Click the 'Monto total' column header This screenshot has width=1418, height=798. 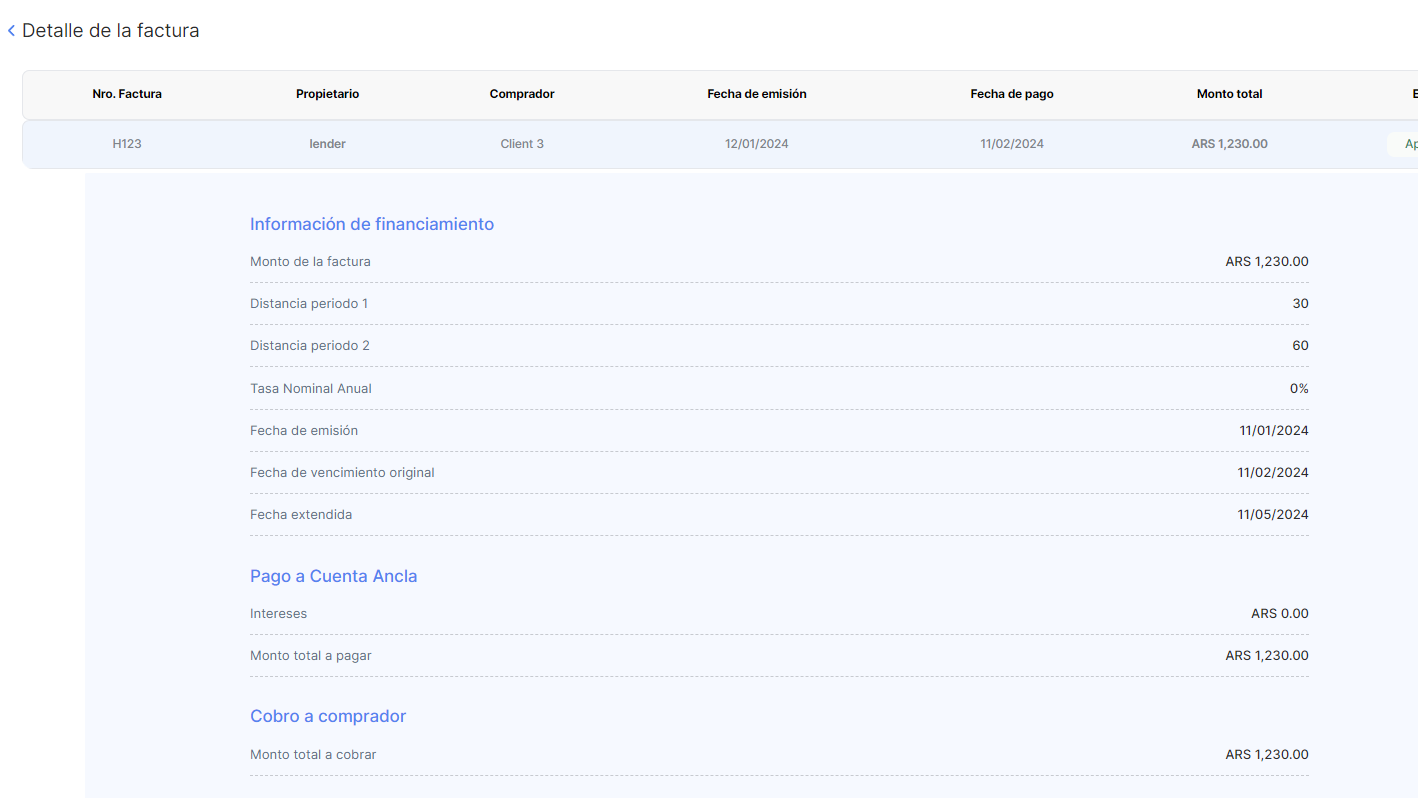1229,94
